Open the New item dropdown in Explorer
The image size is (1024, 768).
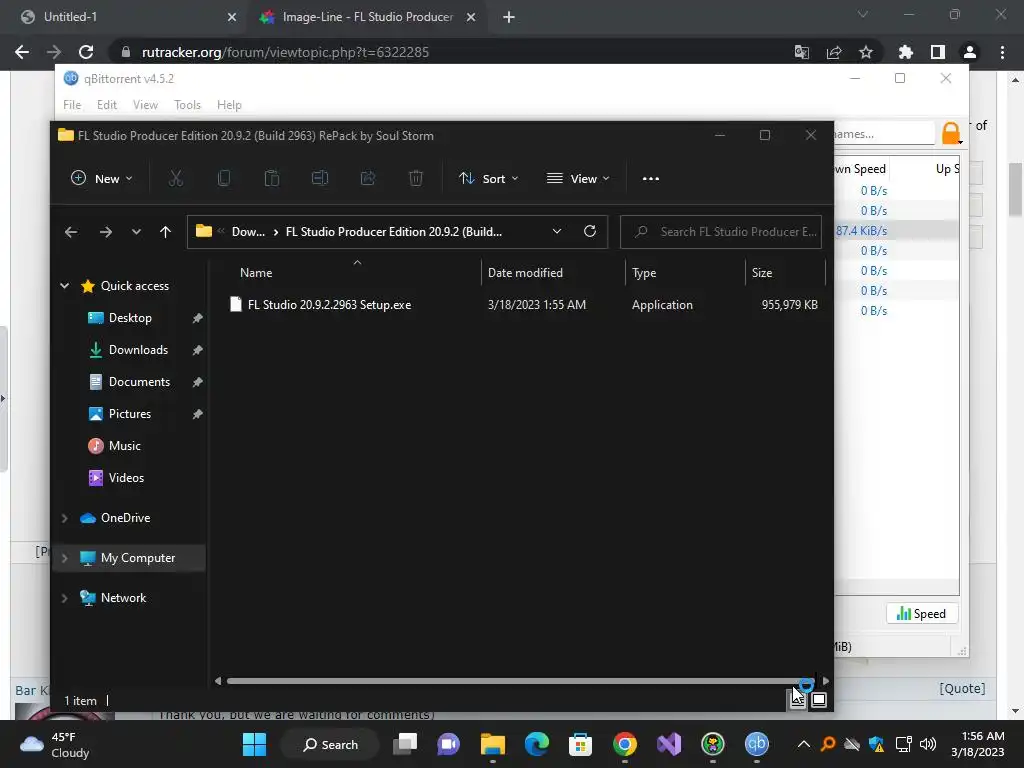101,178
